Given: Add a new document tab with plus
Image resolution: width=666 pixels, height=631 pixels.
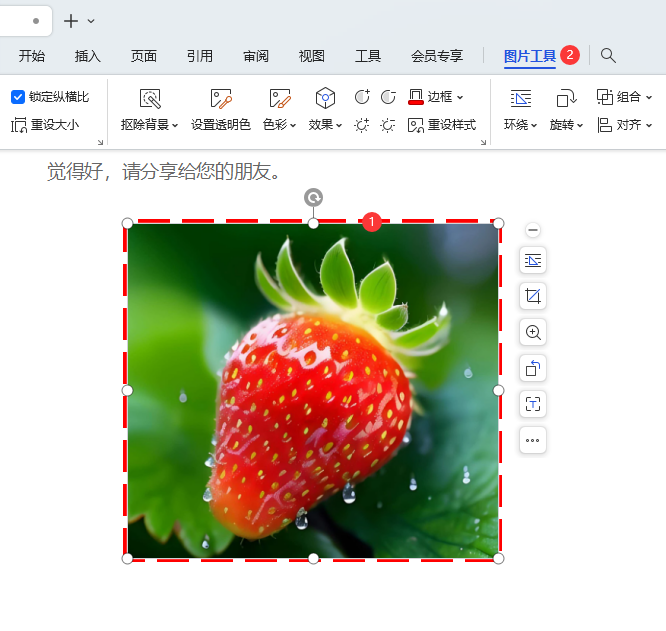Looking at the screenshot, I should (71, 21).
